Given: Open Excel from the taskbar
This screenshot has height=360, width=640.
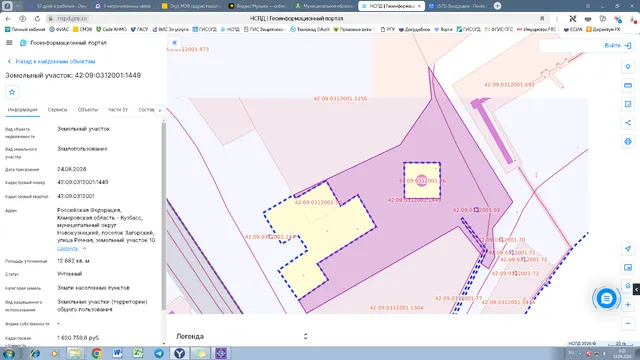Looking at the screenshot, I should click(138, 353).
